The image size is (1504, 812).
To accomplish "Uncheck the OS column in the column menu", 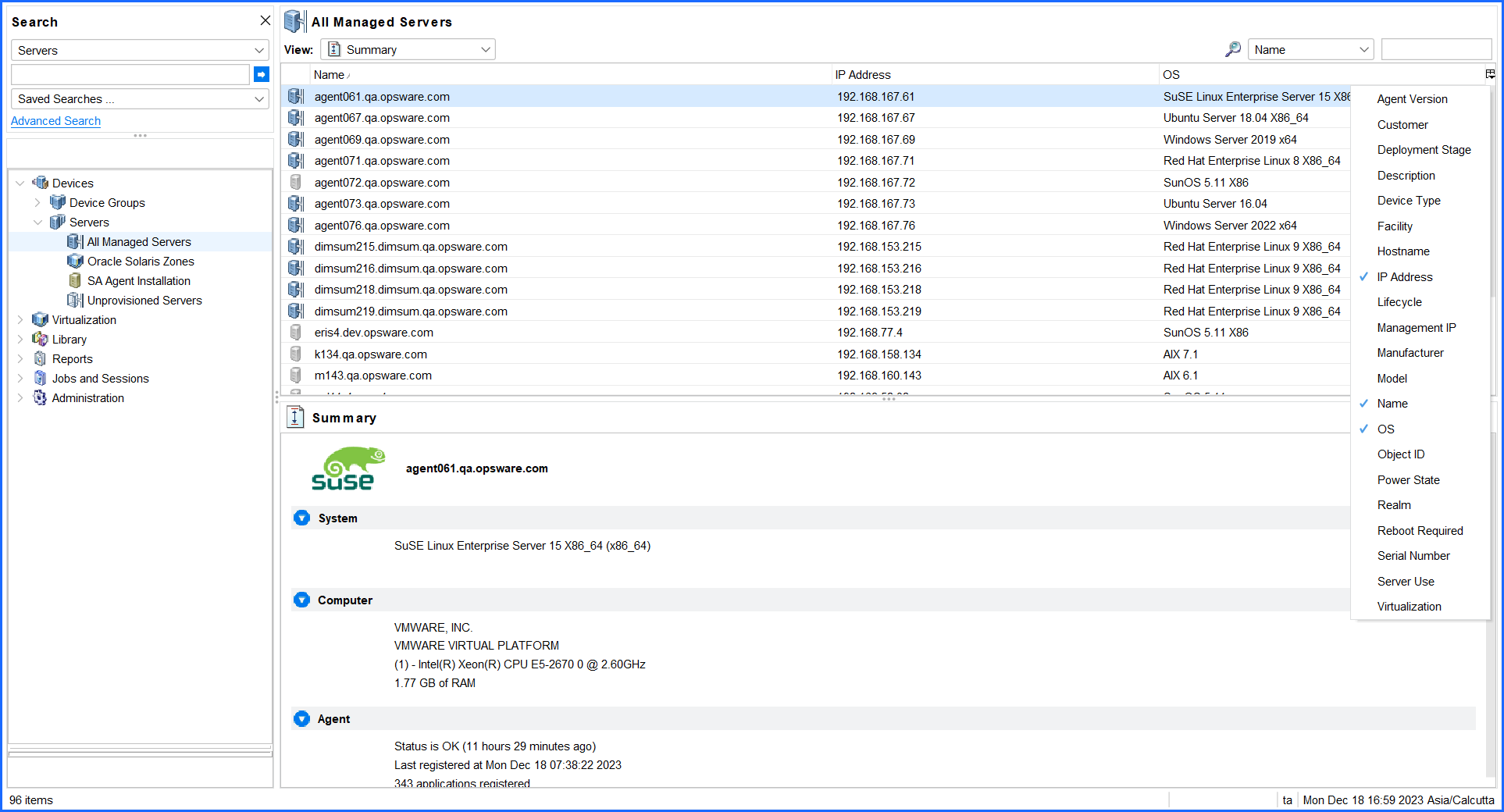I will [1385, 429].
